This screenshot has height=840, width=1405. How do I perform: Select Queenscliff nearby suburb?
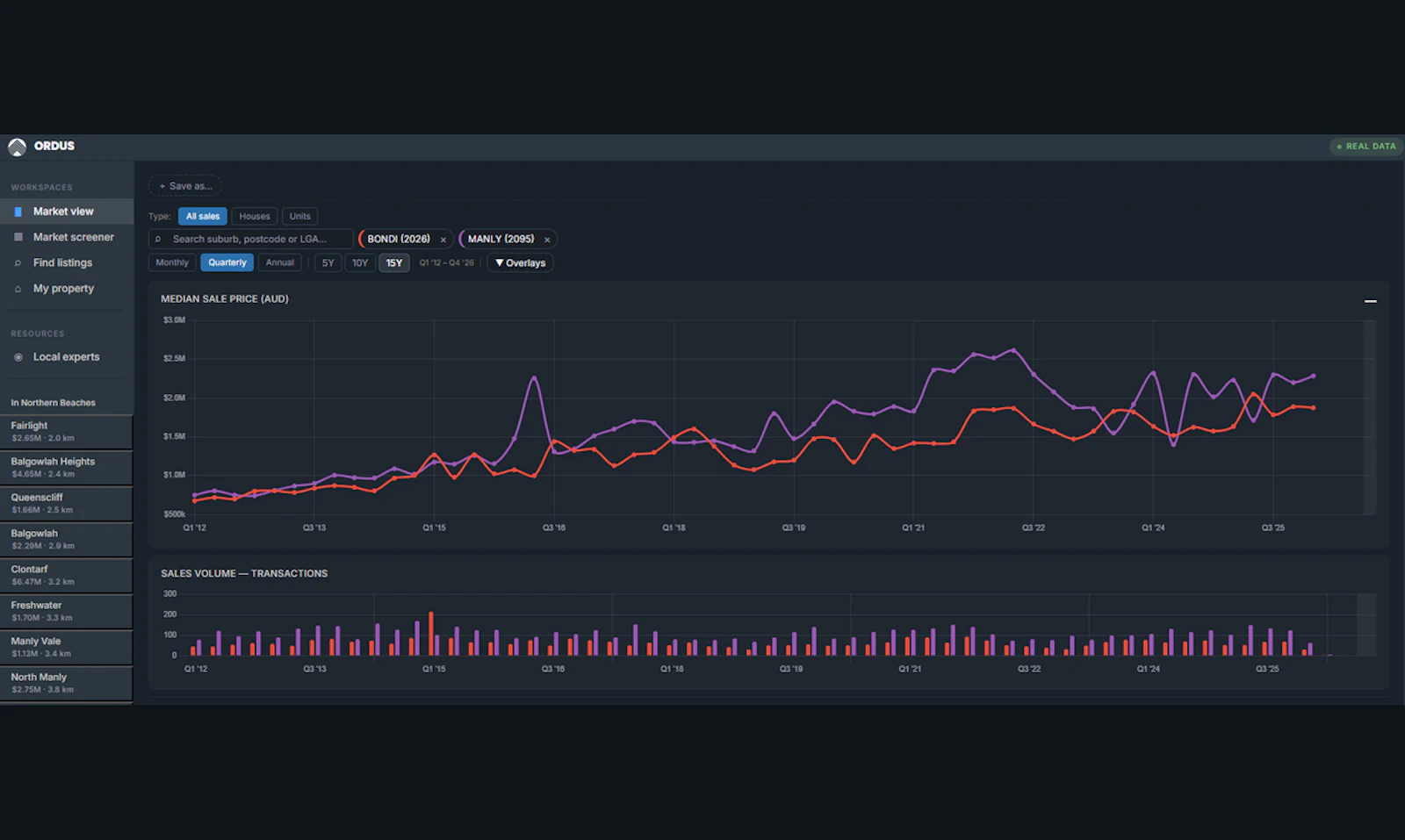pos(66,504)
